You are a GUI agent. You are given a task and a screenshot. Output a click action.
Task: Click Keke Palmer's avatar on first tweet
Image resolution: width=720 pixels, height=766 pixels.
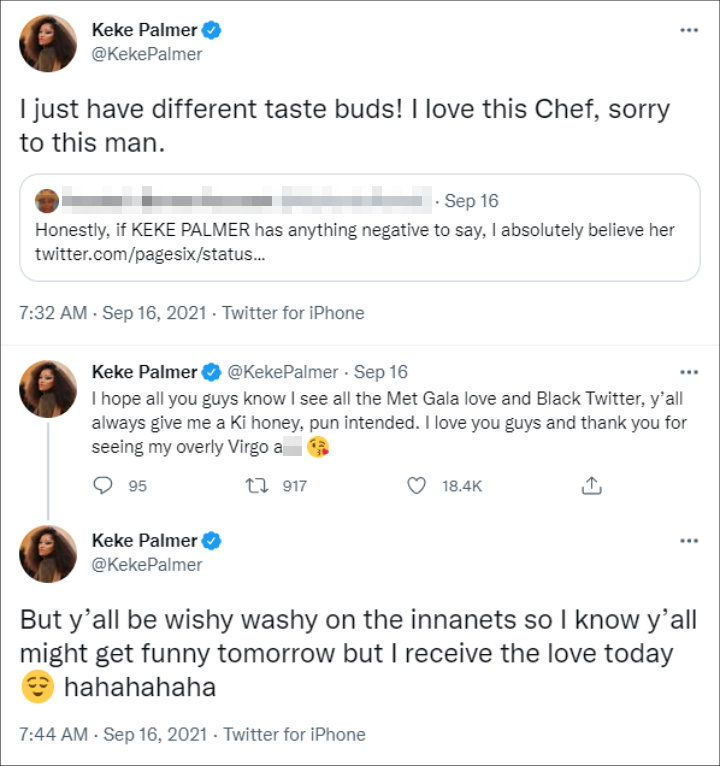[x=48, y=43]
